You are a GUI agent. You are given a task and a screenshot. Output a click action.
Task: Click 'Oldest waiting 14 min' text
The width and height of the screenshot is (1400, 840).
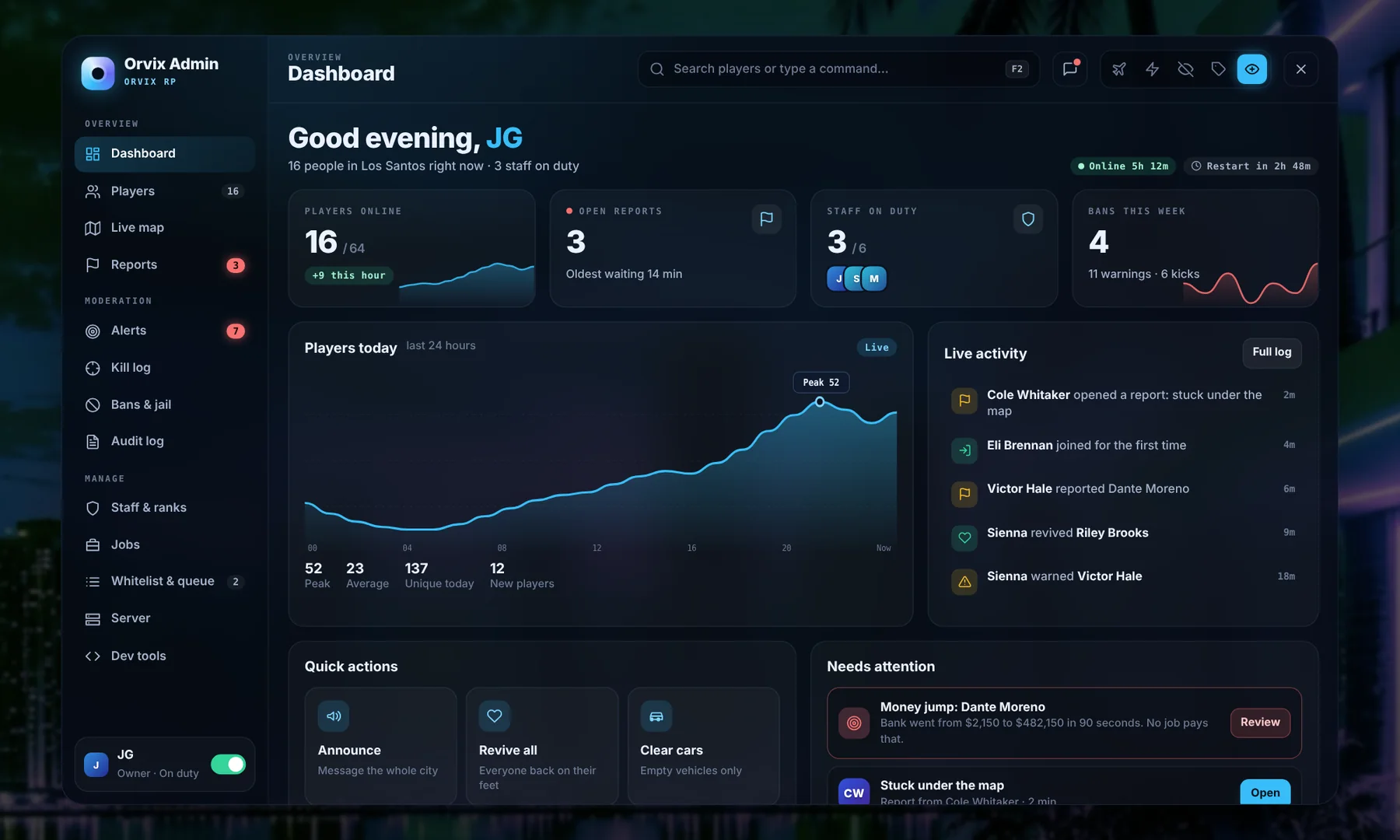point(624,274)
